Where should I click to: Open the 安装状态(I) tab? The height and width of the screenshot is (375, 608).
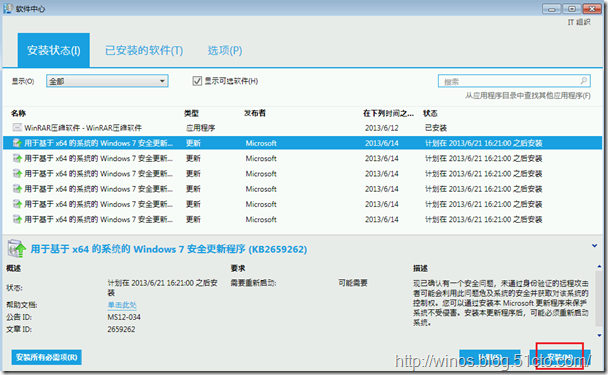(x=54, y=50)
